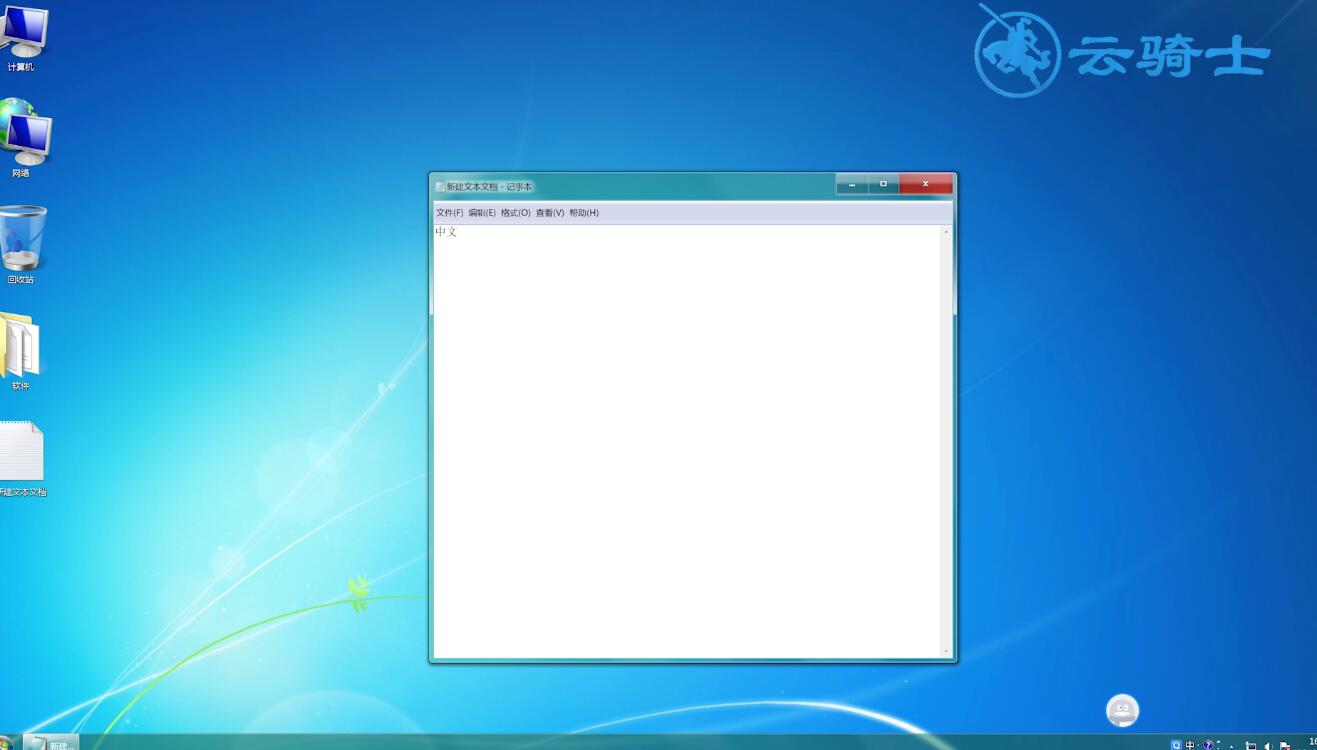Click the Notepad scroll up arrow
Screen dimensions: 1317x750
coord(946,232)
